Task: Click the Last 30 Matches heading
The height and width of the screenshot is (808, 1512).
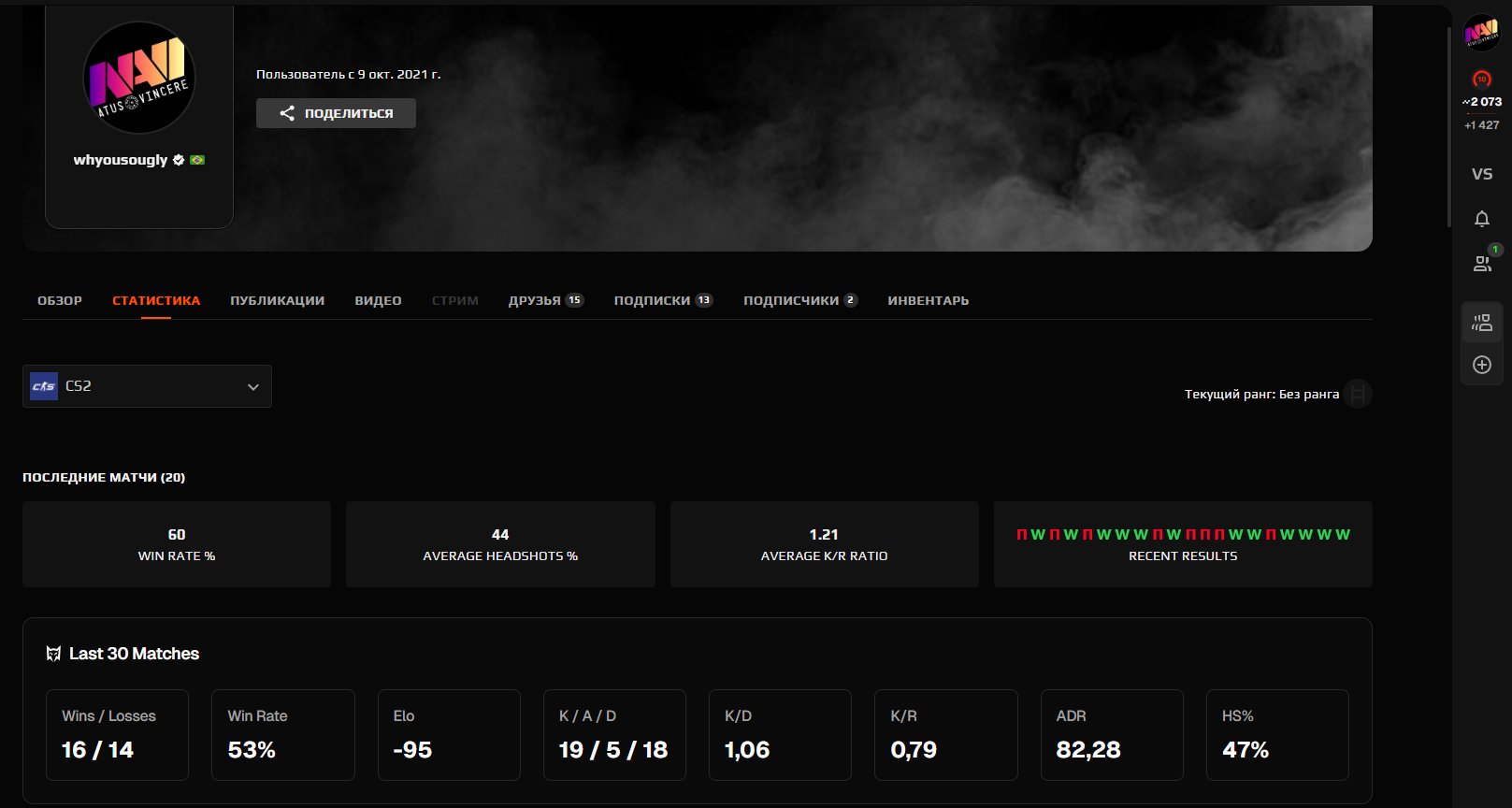Action: click(x=134, y=654)
